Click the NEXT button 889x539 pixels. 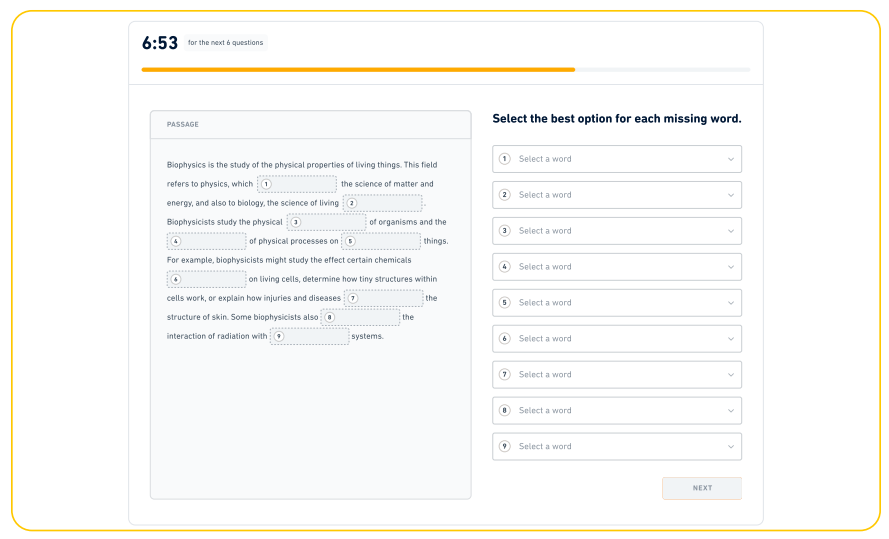[701, 488]
